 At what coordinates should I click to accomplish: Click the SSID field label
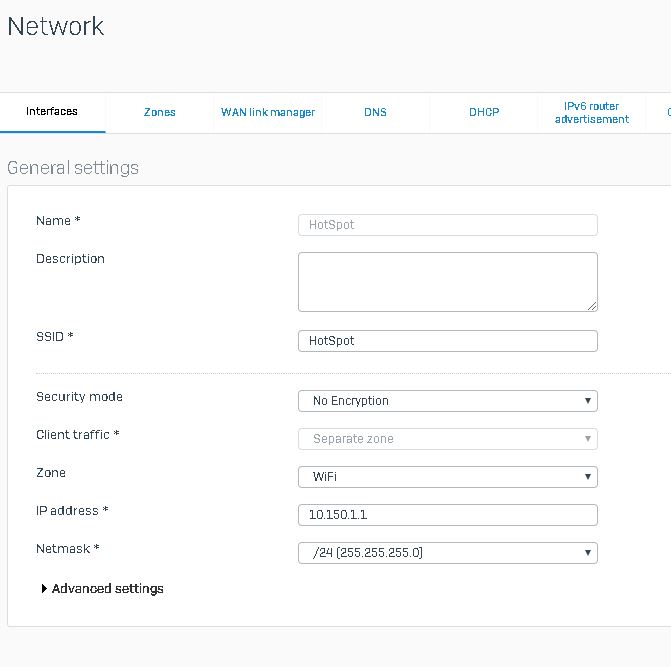(55, 337)
